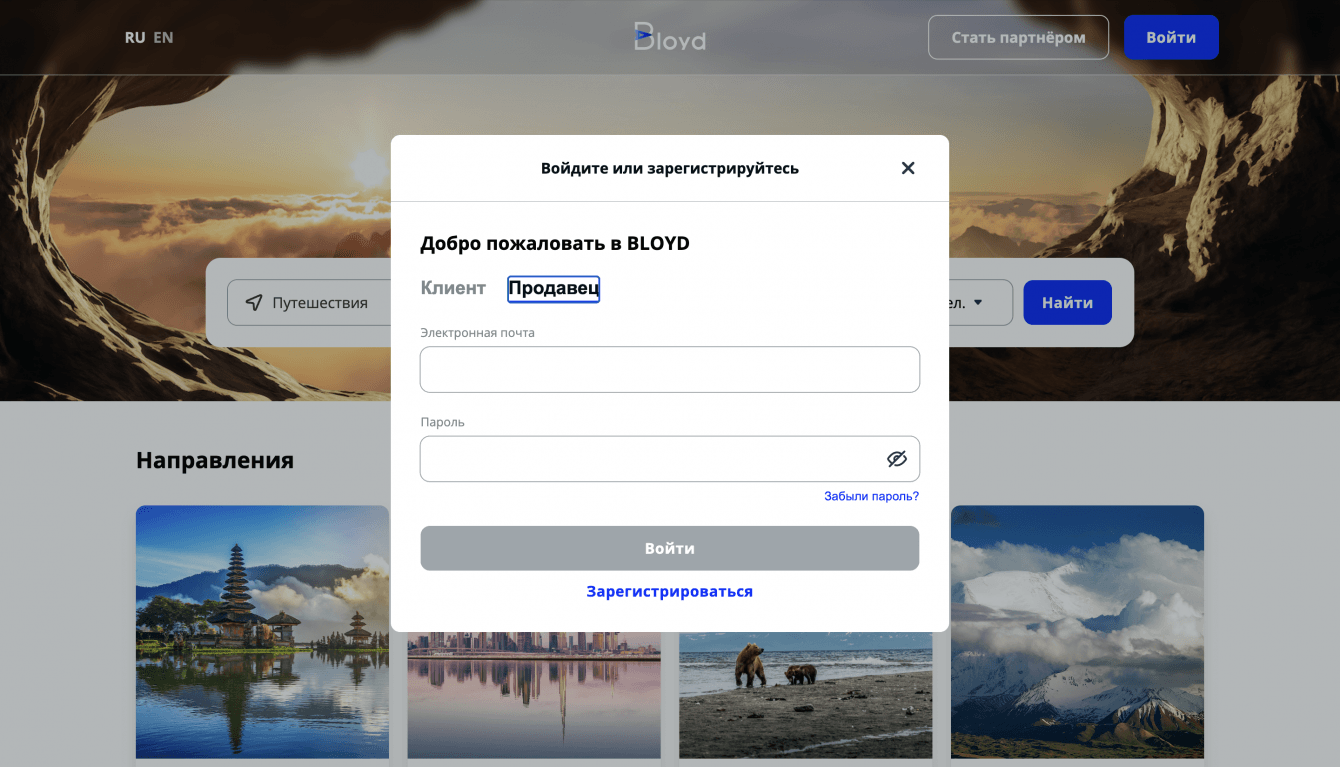Click into the Пароль input field
The width and height of the screenshot is (1340, 767).
pos(670,459)
